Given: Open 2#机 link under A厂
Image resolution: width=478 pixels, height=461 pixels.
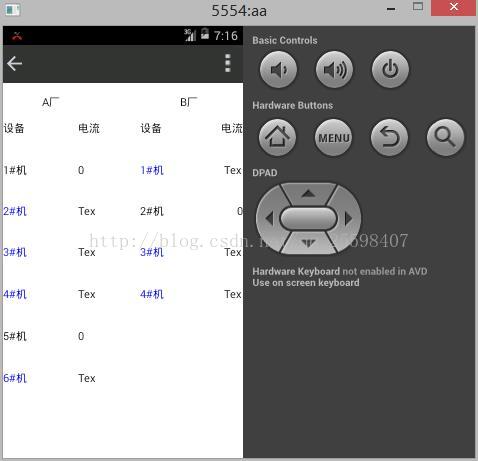Looking at the screenshot, I should point(15,211).
